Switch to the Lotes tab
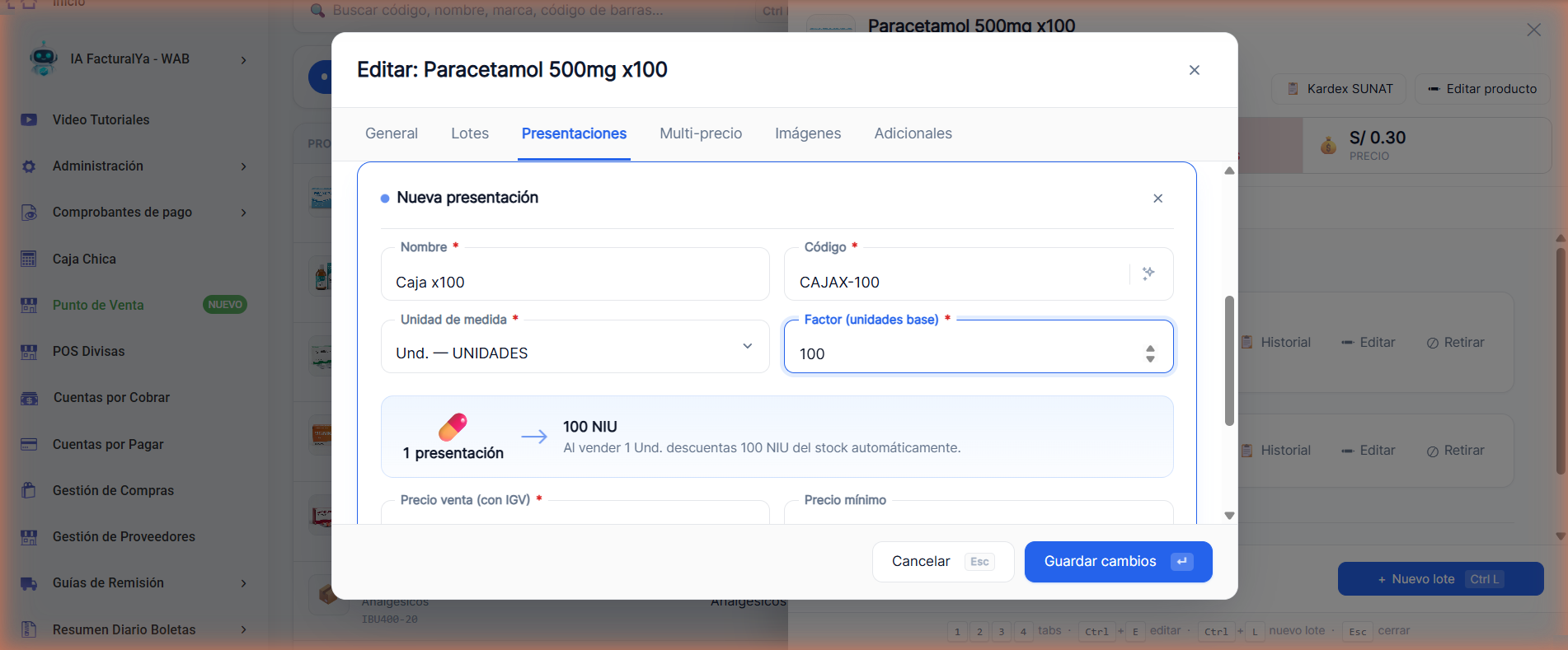The image size is (1568, 650). coord(470,133)
